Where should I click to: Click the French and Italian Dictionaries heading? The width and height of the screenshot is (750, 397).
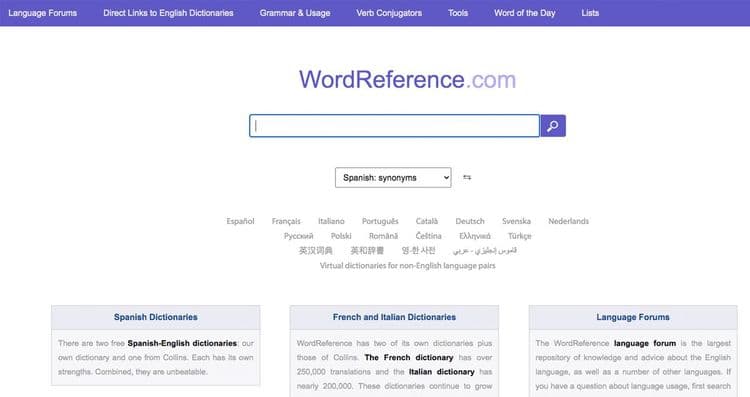[x=394, y=317]
